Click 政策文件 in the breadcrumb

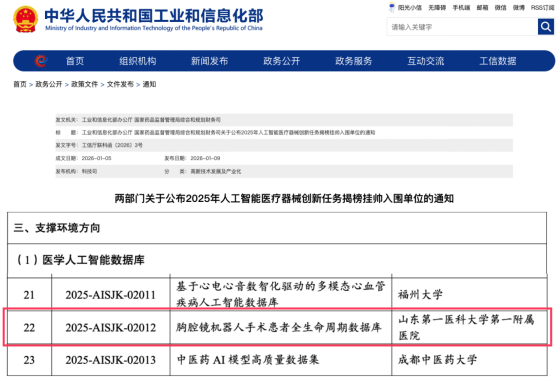(x=85, y=84)
